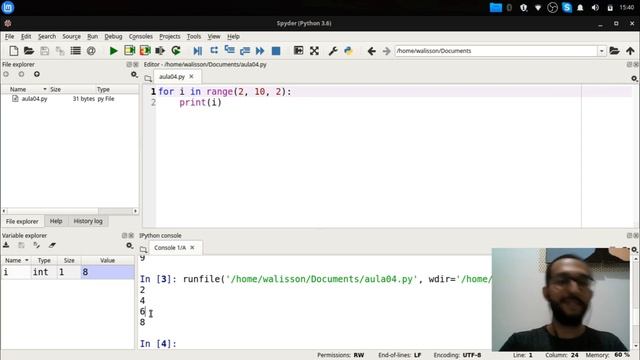Open the Editor options gear menu
This screenshot has height=360, width=640.
point(634,78)
